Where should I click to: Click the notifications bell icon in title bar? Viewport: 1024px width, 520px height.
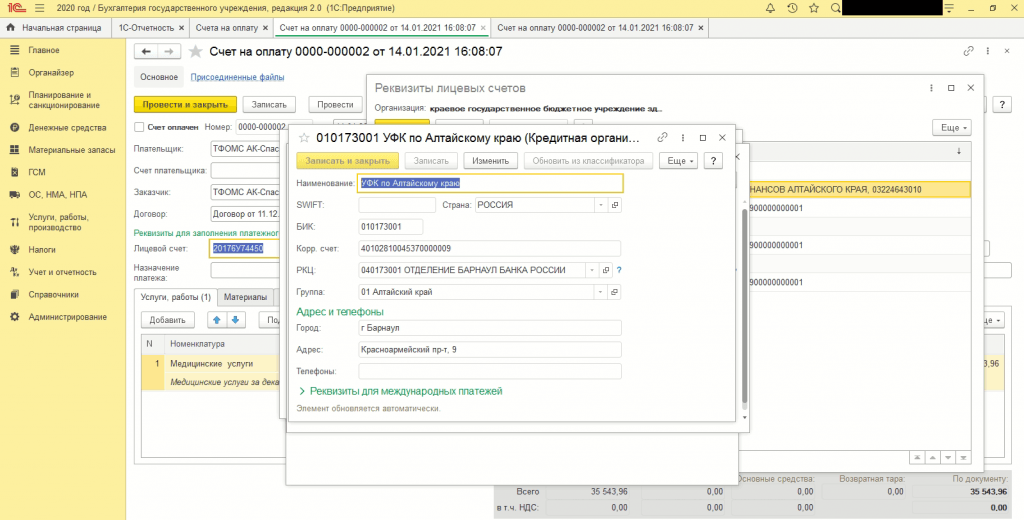771,8
